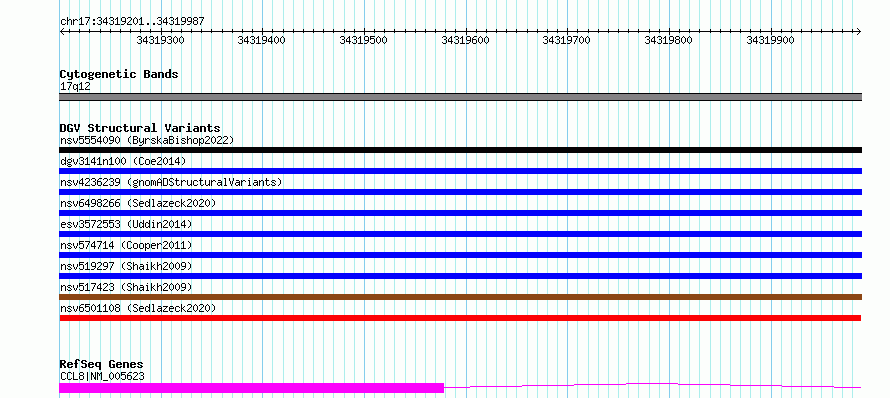Click the 34319800 ruler tick label

click(x=668, y=40)
